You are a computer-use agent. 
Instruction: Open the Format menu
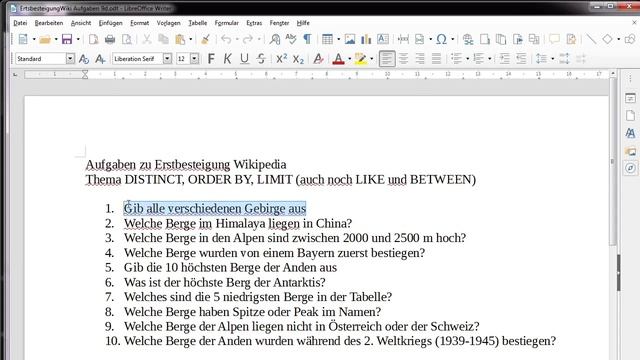pyautogui.click(x=140, y=23)
